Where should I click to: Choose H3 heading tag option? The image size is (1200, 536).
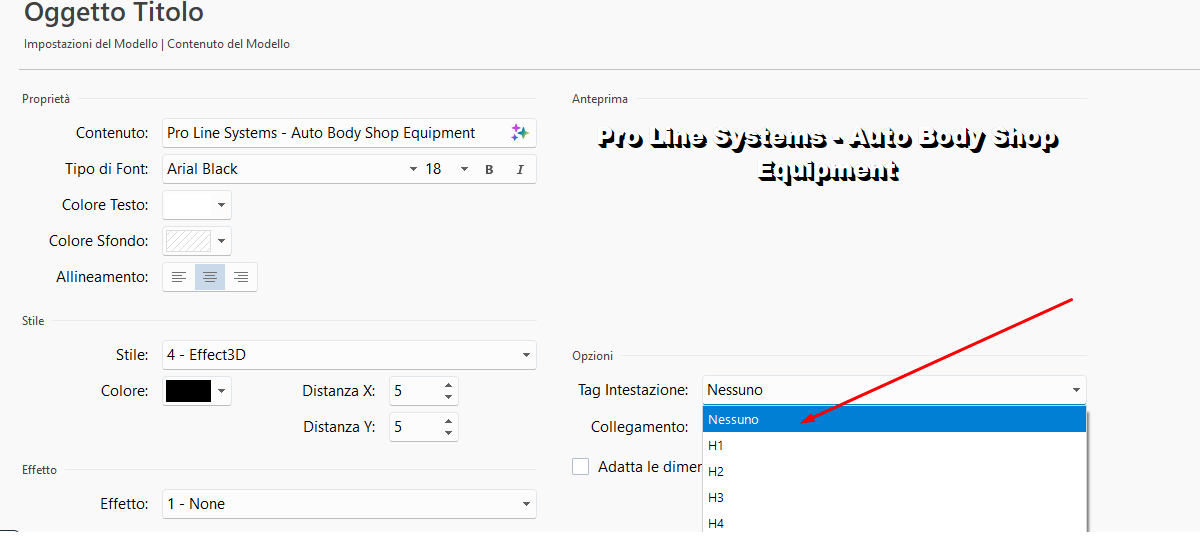pos(716,498)
